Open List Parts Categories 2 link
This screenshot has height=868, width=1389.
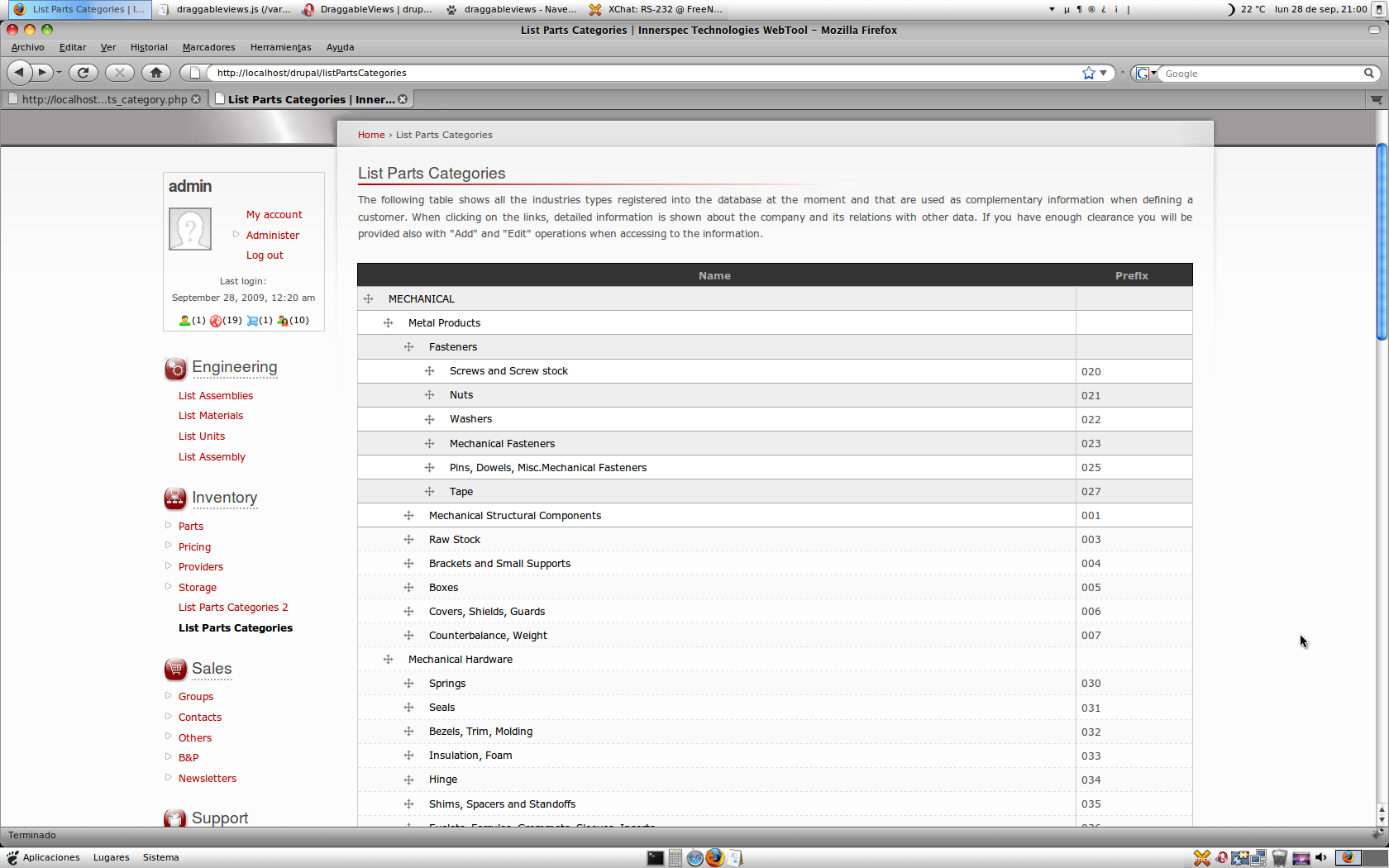pos(233,608)
